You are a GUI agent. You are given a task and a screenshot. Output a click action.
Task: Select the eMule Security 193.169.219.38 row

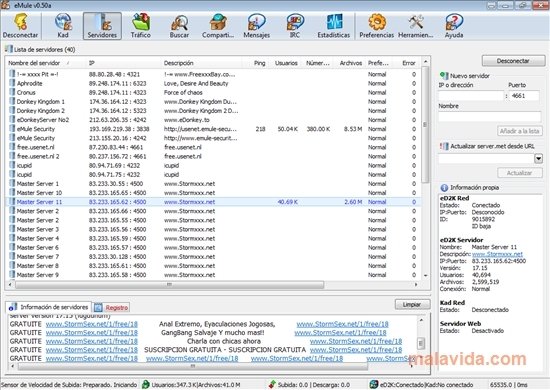[x=213, y=129]
